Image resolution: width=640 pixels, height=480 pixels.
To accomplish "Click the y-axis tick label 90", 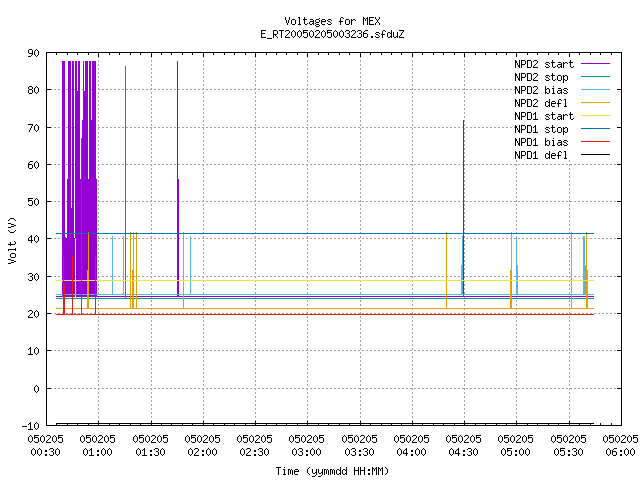I will [x=33, y=53].
